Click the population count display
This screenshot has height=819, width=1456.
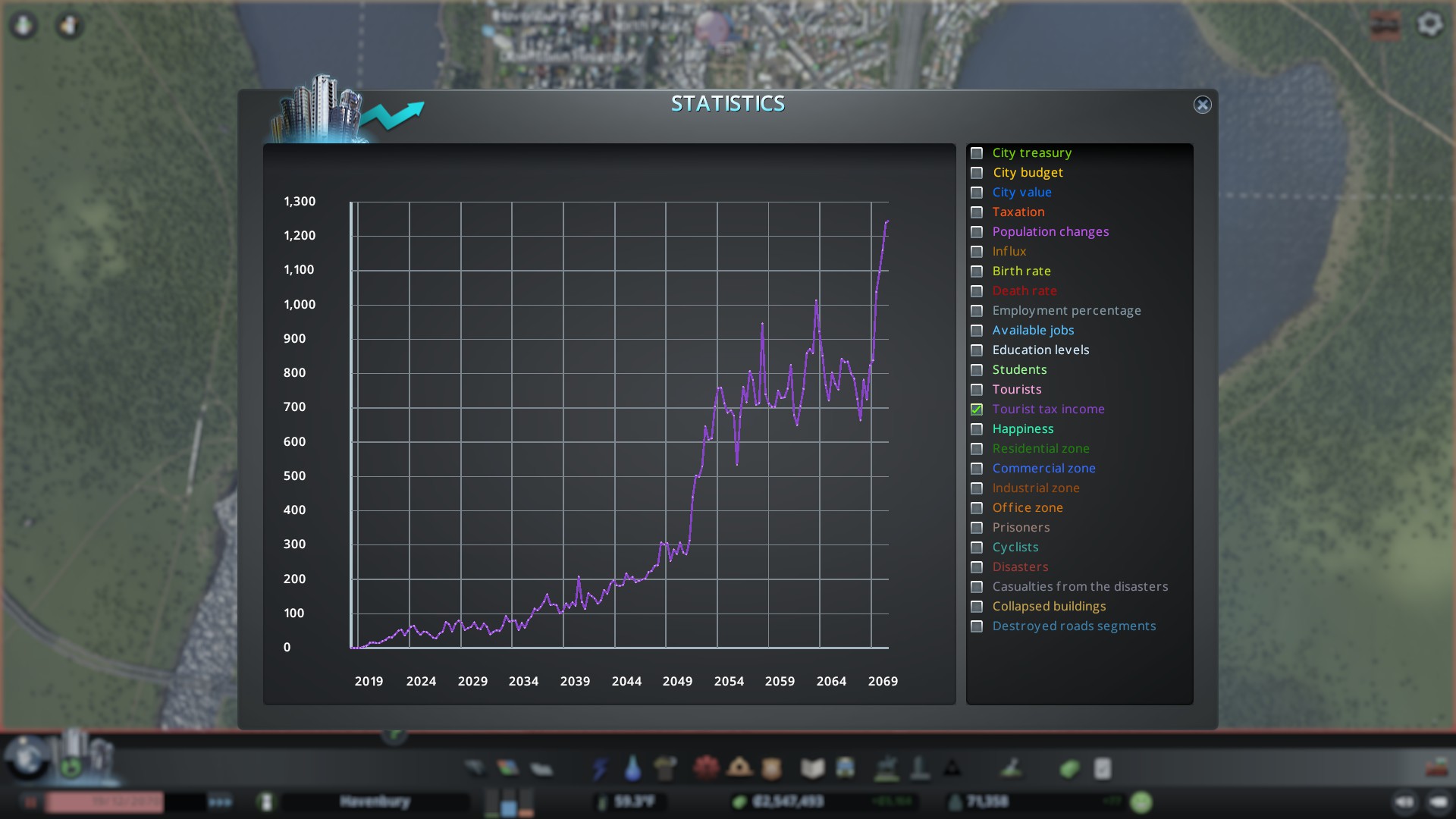tap(1035, 802)
